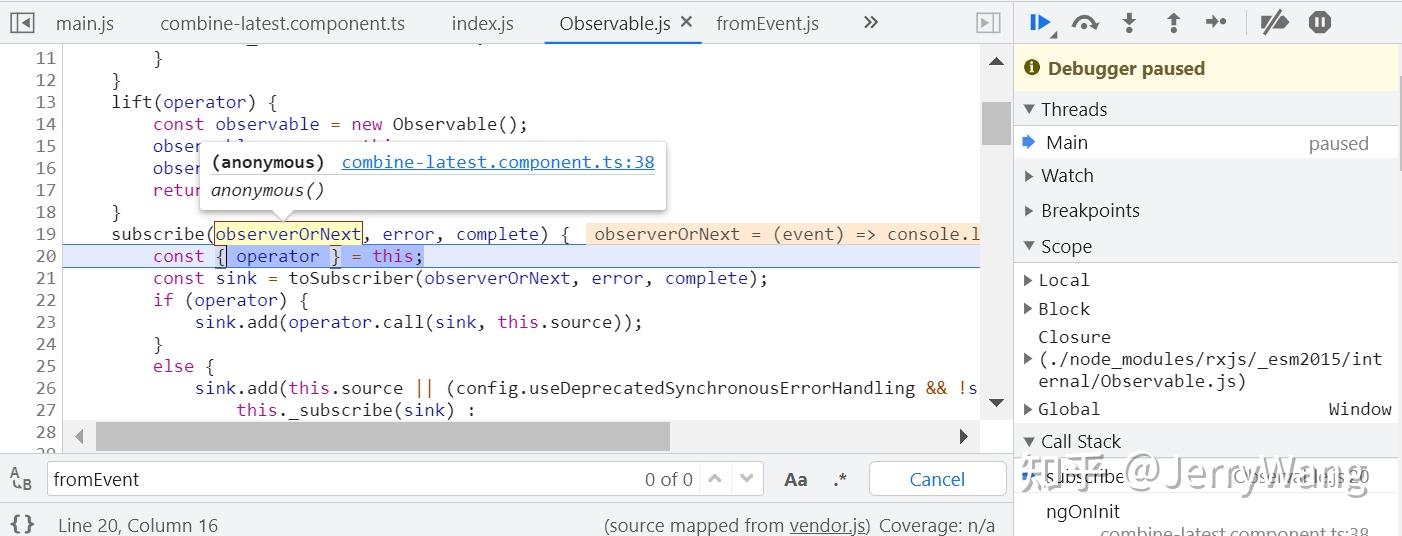The height and width of the screenshot is (536, 1402).
Task: Click the horizontal scrollbar thumb
Action: (382, 436)
